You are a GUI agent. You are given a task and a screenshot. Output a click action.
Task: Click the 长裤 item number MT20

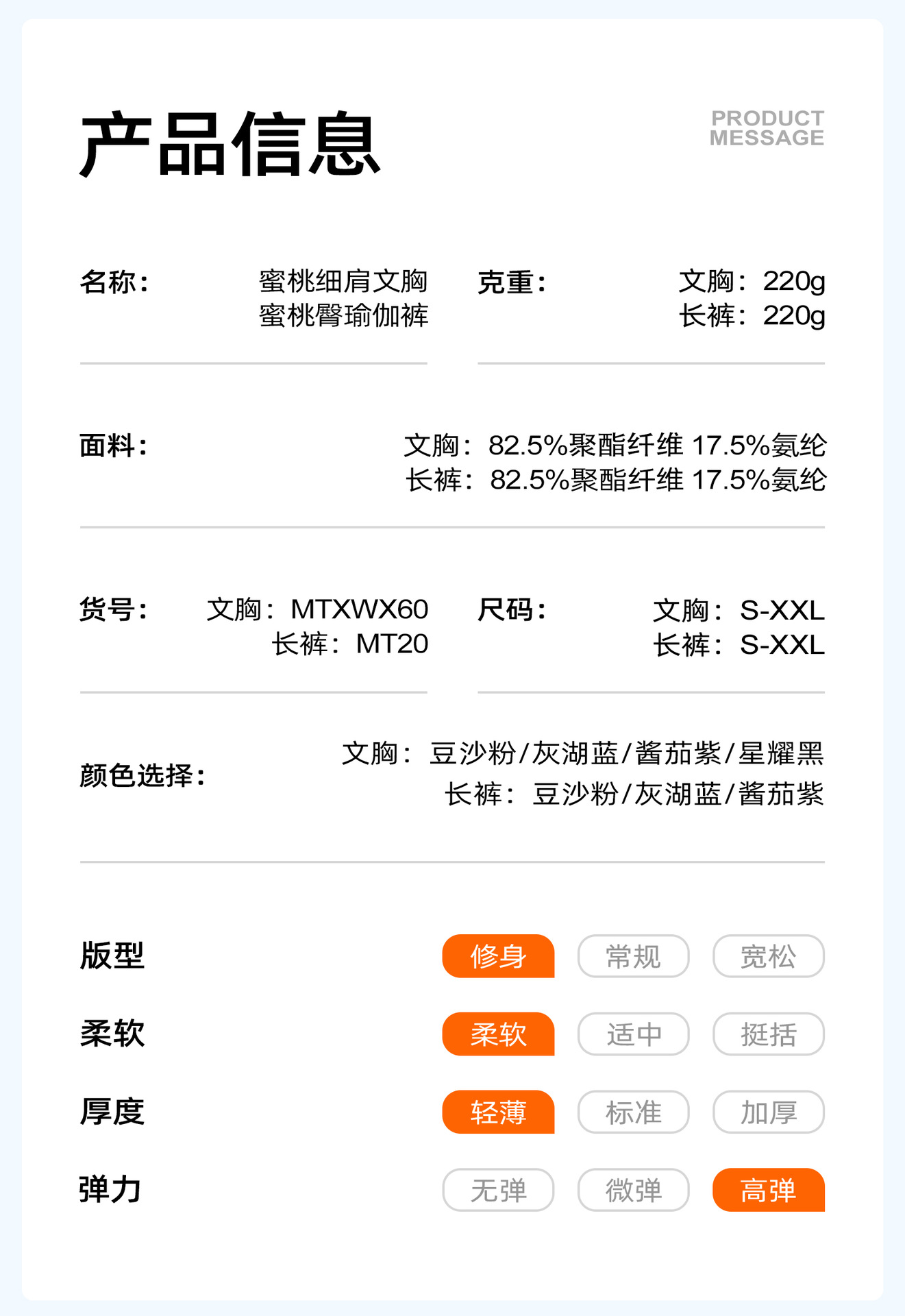pyautogui.click(x=392, y=644)
